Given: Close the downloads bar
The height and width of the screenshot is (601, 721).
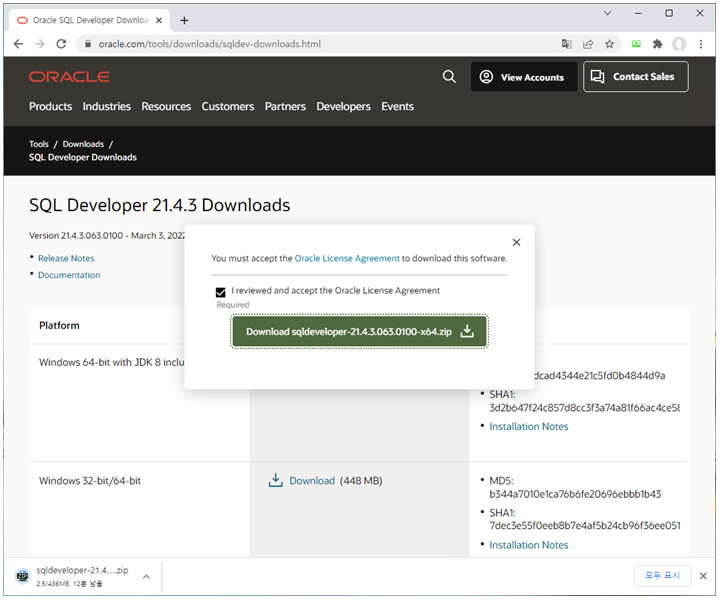Looking at the screenshot, I should pos(703,576).
